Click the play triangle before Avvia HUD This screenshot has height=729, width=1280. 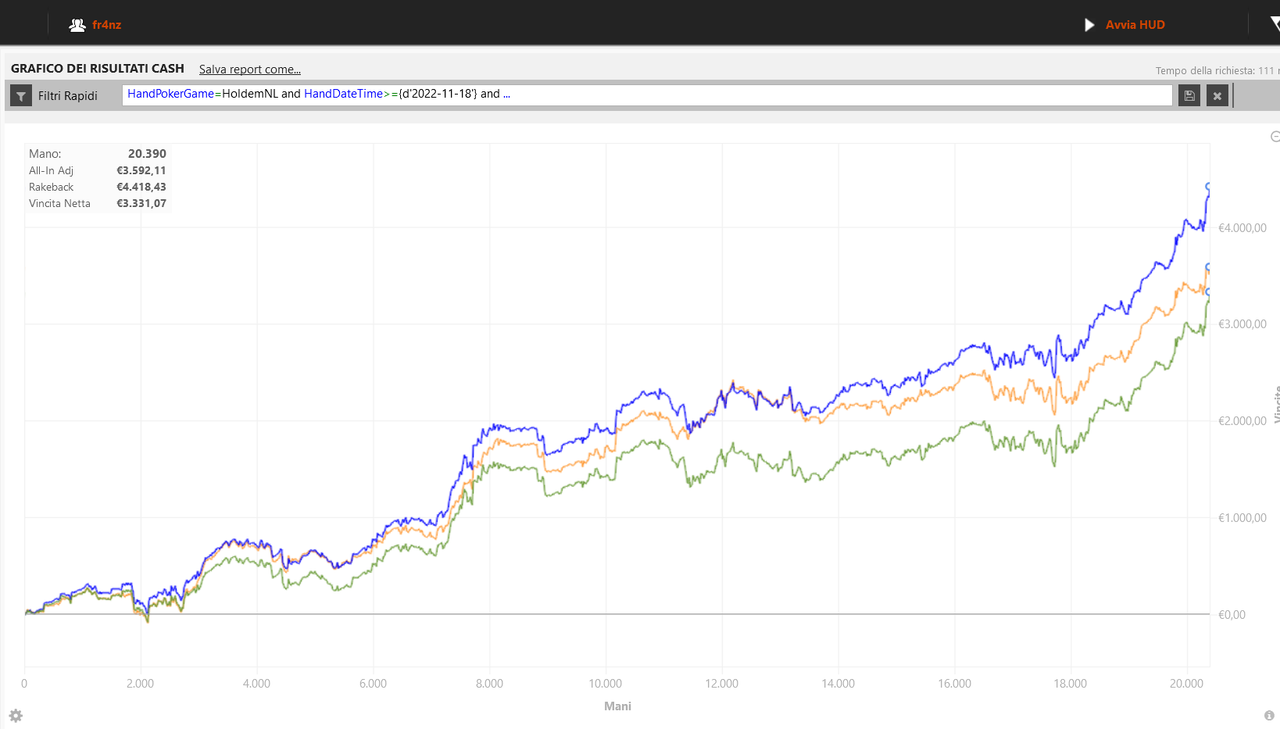1090,25
